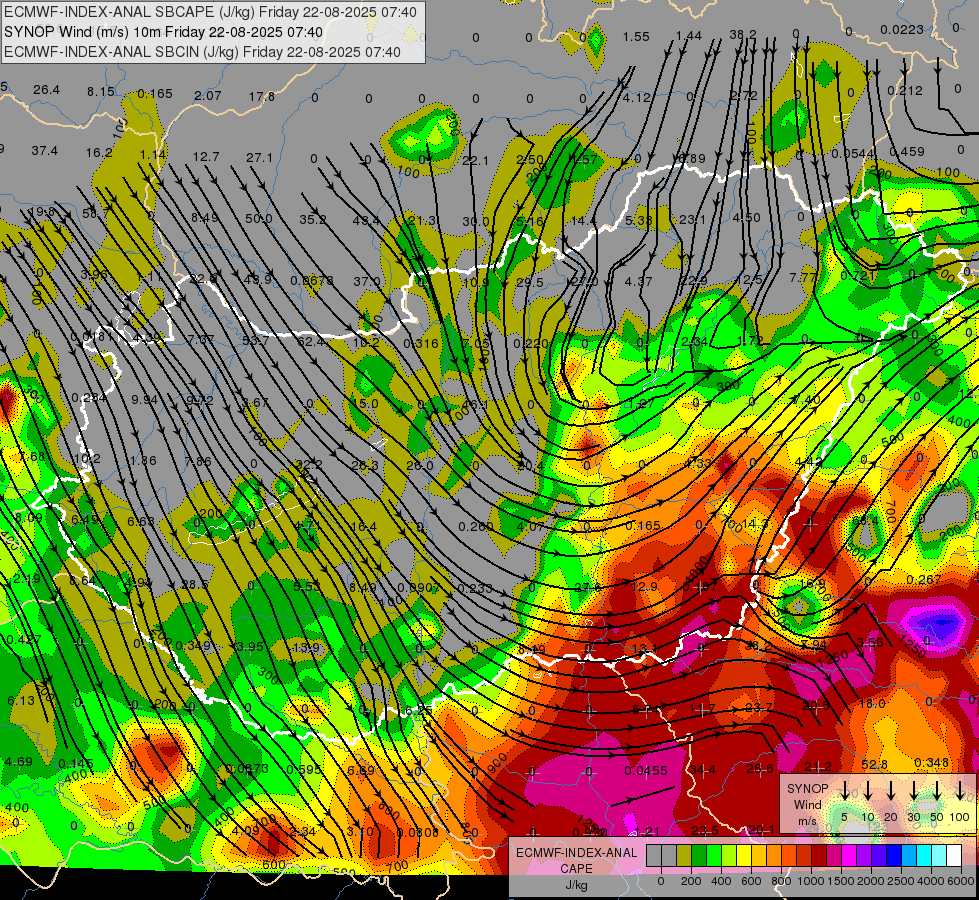This screenshot has height=900, width=979.
Task: Click the wind arrow above 100 m/s
Action: pos(960,791)
